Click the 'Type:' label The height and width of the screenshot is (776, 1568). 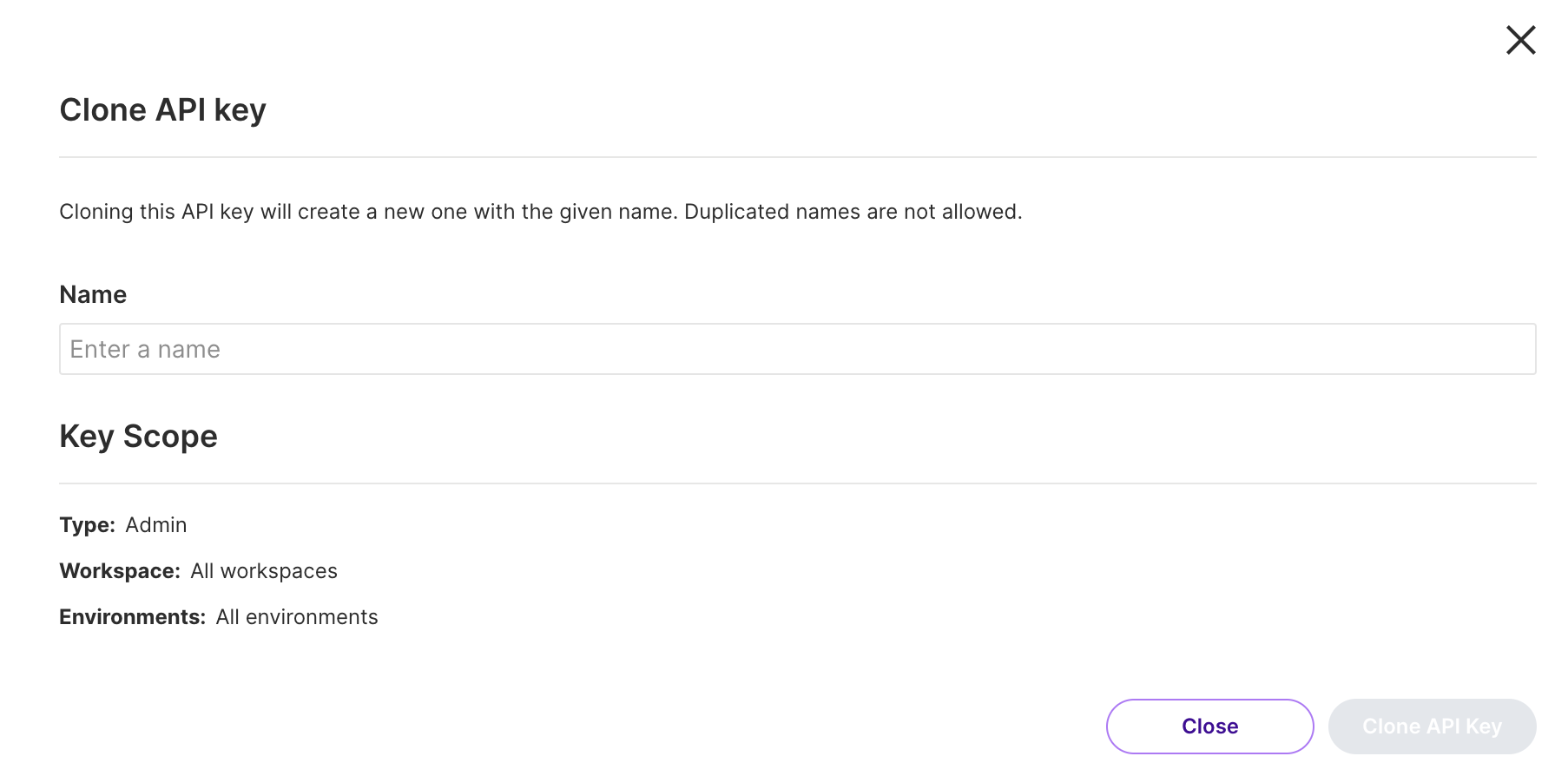87,525
